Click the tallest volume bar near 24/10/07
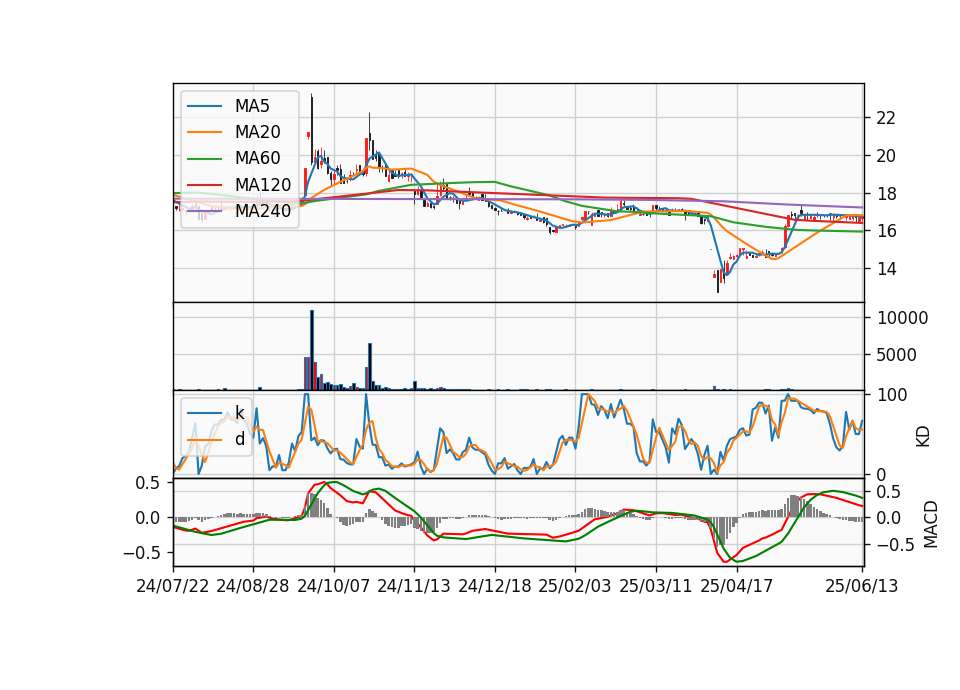The height and width of the screenshot is (690, 960). pyautogui.click(x=312, y=350)
